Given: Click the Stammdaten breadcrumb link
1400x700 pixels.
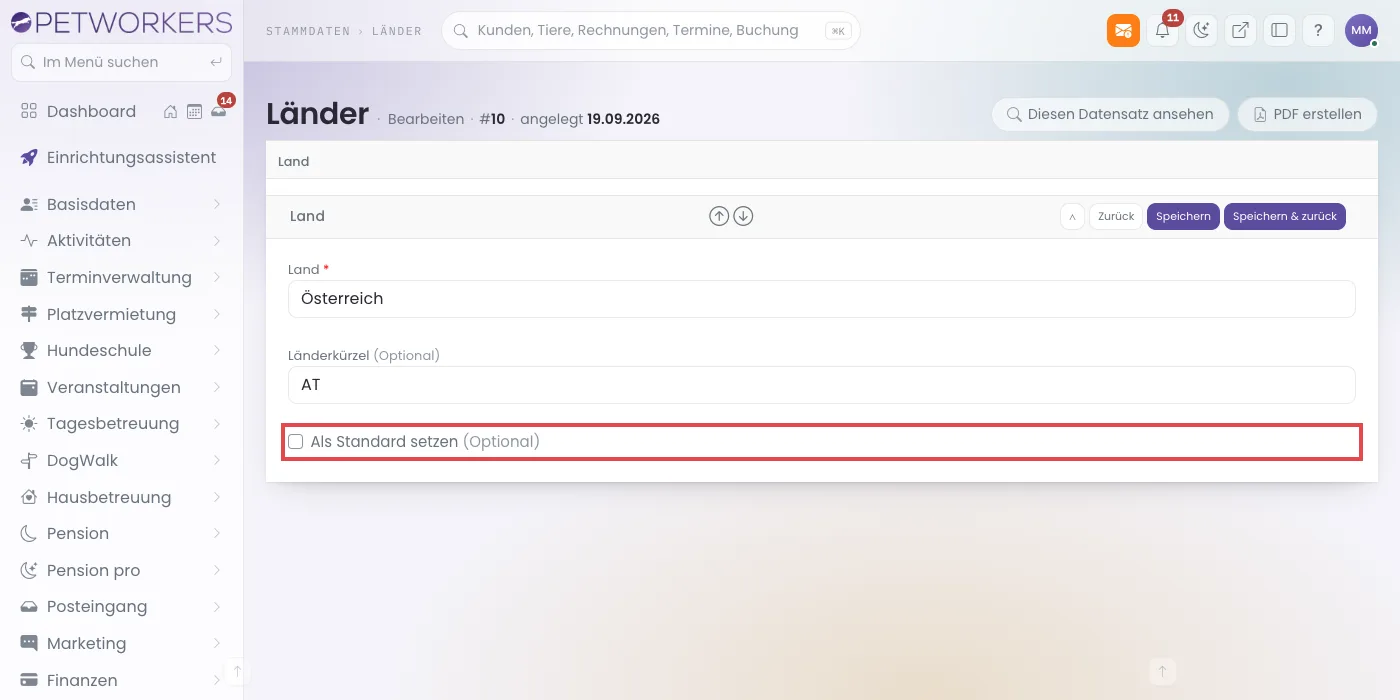Looking at the screenshot, I should point(308,31).
